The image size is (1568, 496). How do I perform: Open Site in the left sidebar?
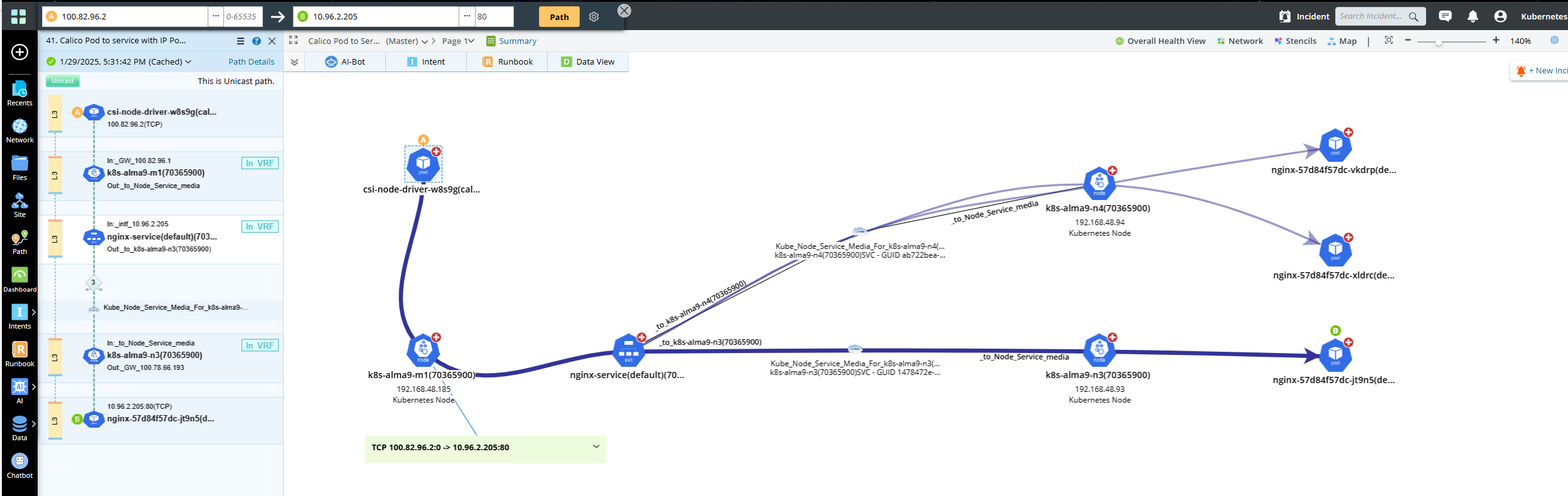19,206
